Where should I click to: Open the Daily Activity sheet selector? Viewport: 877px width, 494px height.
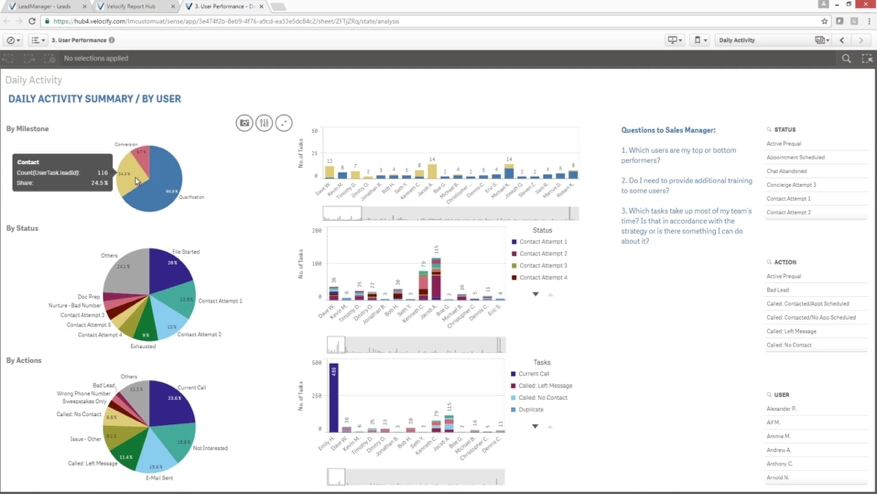pos(773,40)
